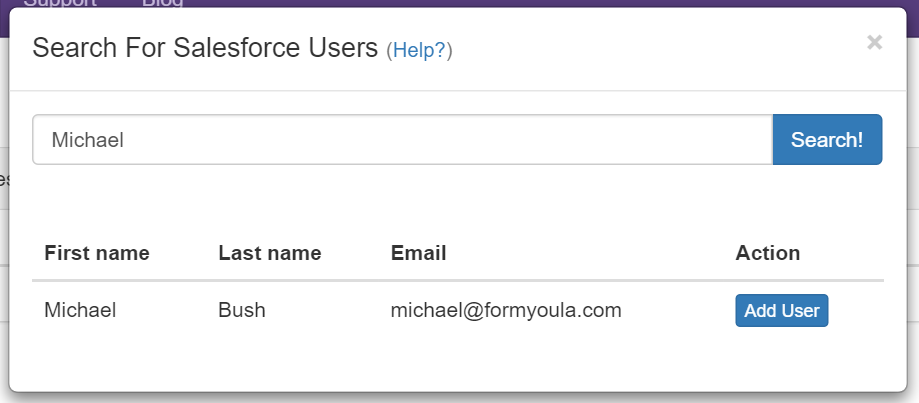This screenshot has width=919, height=403.
Task: Select the Michael first name cell
Action: (x=80, y=311)
